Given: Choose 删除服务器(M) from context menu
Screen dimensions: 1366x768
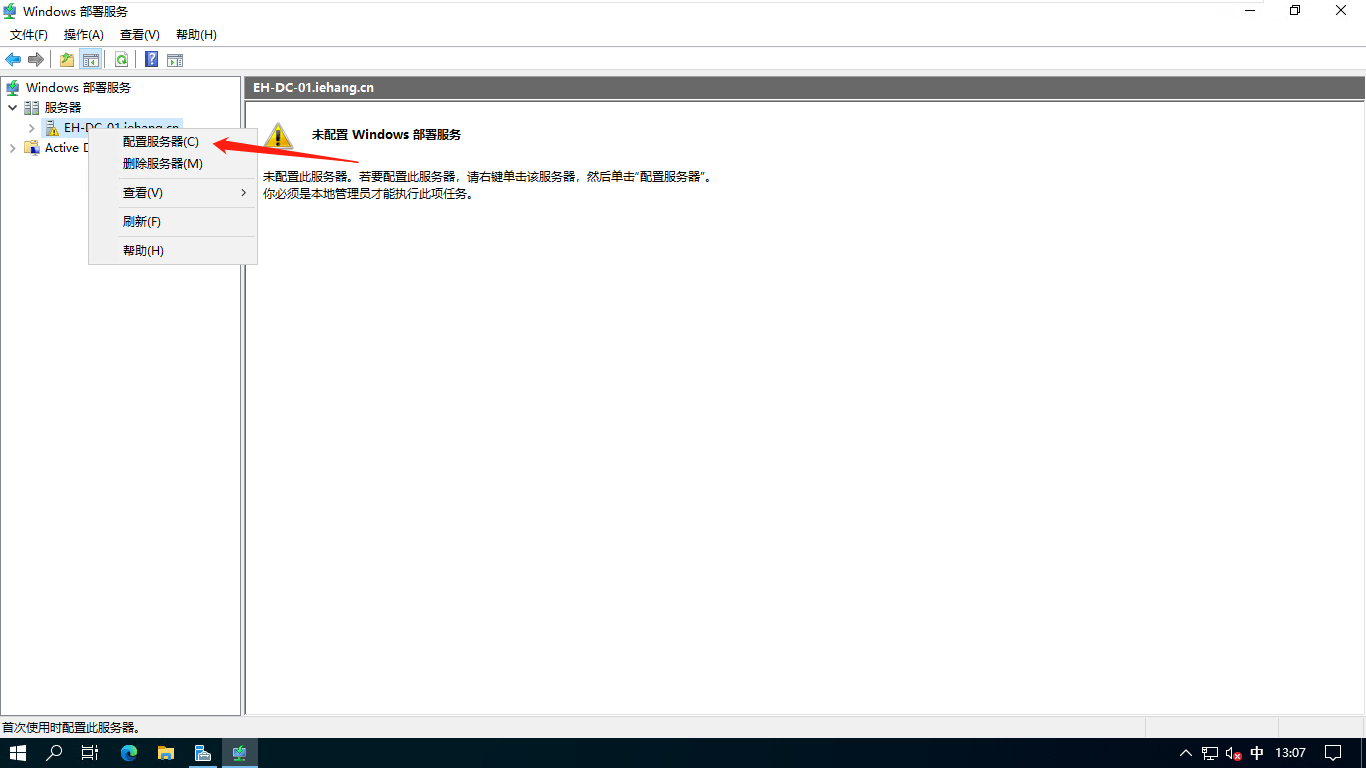Looking at the screenshot, I should point(162,164).
